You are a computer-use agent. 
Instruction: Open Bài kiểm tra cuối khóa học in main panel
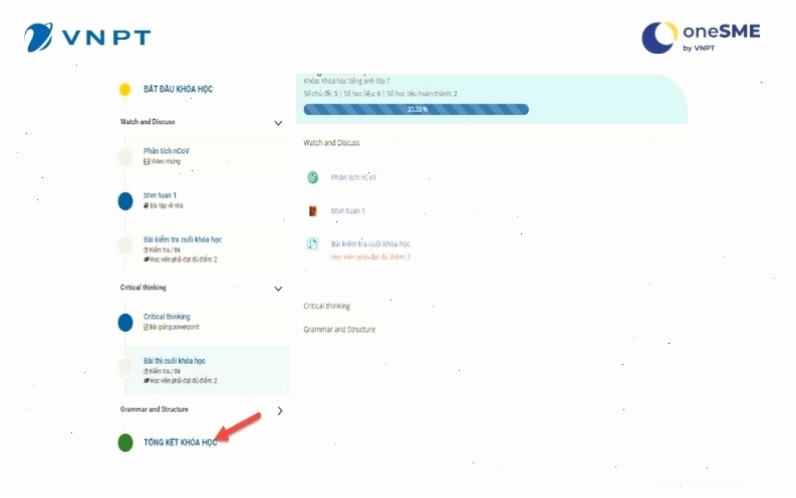(x=371, y=244)
